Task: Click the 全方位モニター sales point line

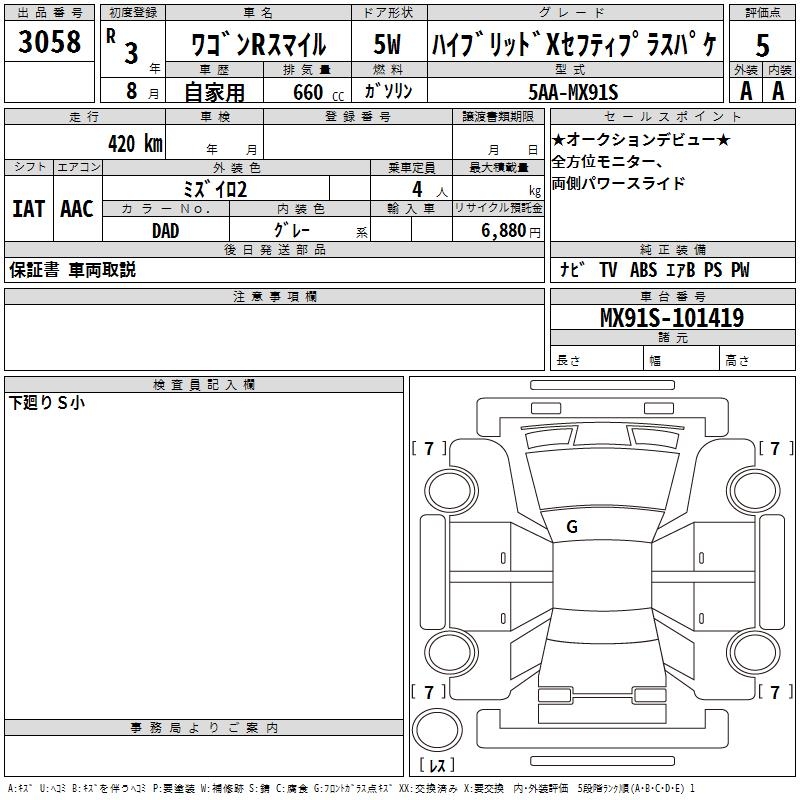Action: (607, 161)
